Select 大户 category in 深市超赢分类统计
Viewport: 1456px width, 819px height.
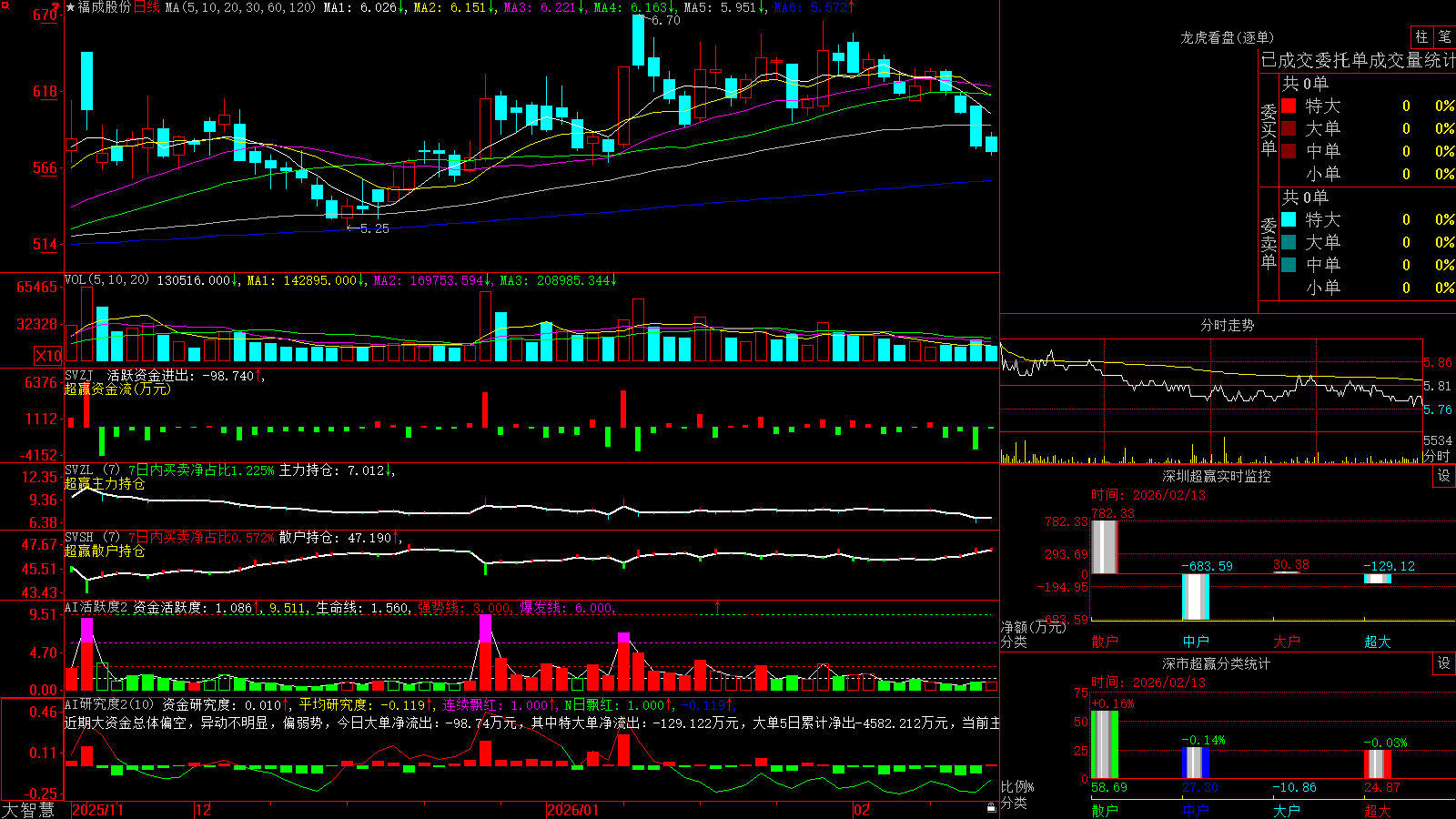[1287, 811]
